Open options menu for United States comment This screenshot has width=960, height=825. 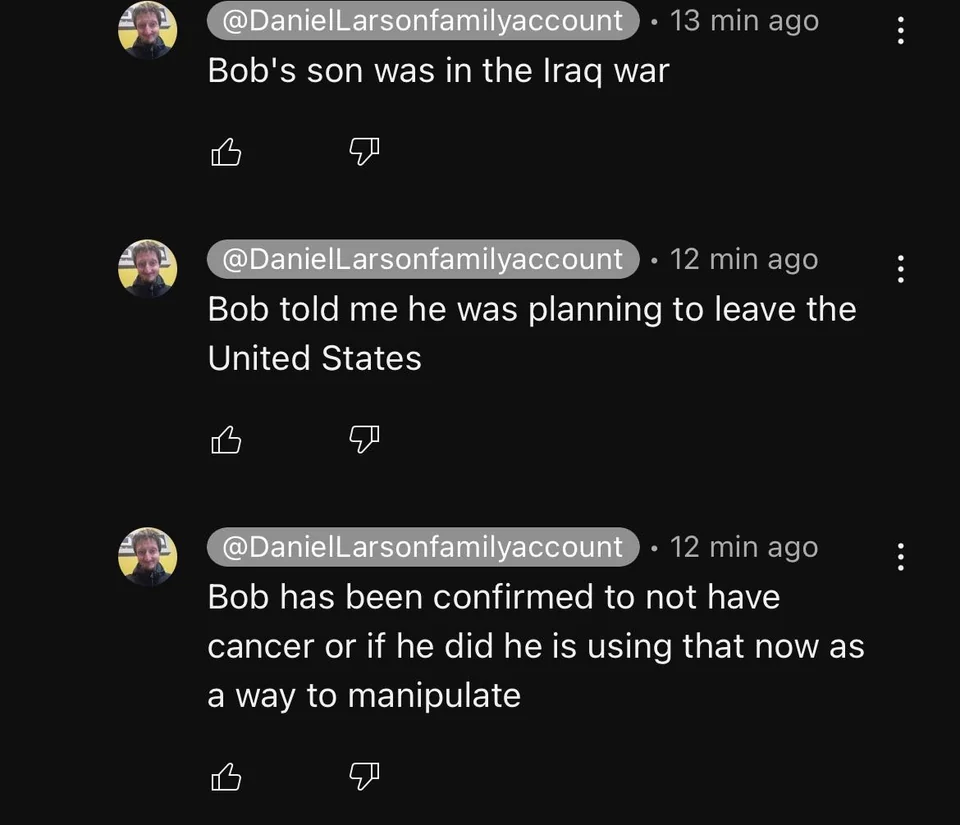point(901,268)
